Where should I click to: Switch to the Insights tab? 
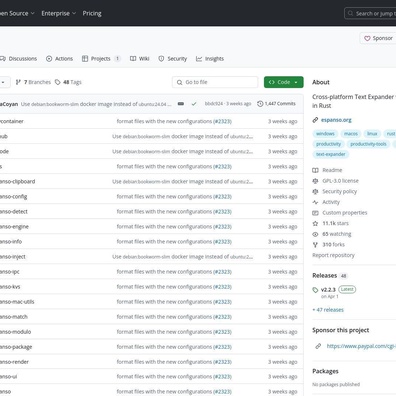[210, 59]
